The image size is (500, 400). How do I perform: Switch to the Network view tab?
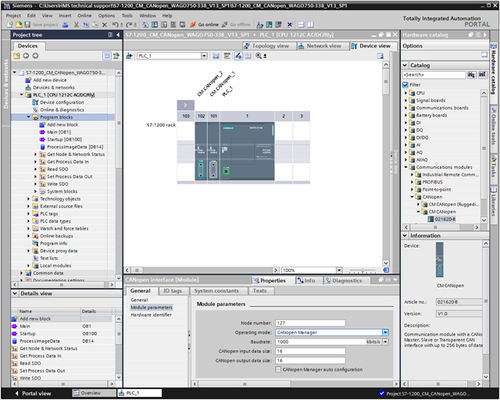click(320, 46)
